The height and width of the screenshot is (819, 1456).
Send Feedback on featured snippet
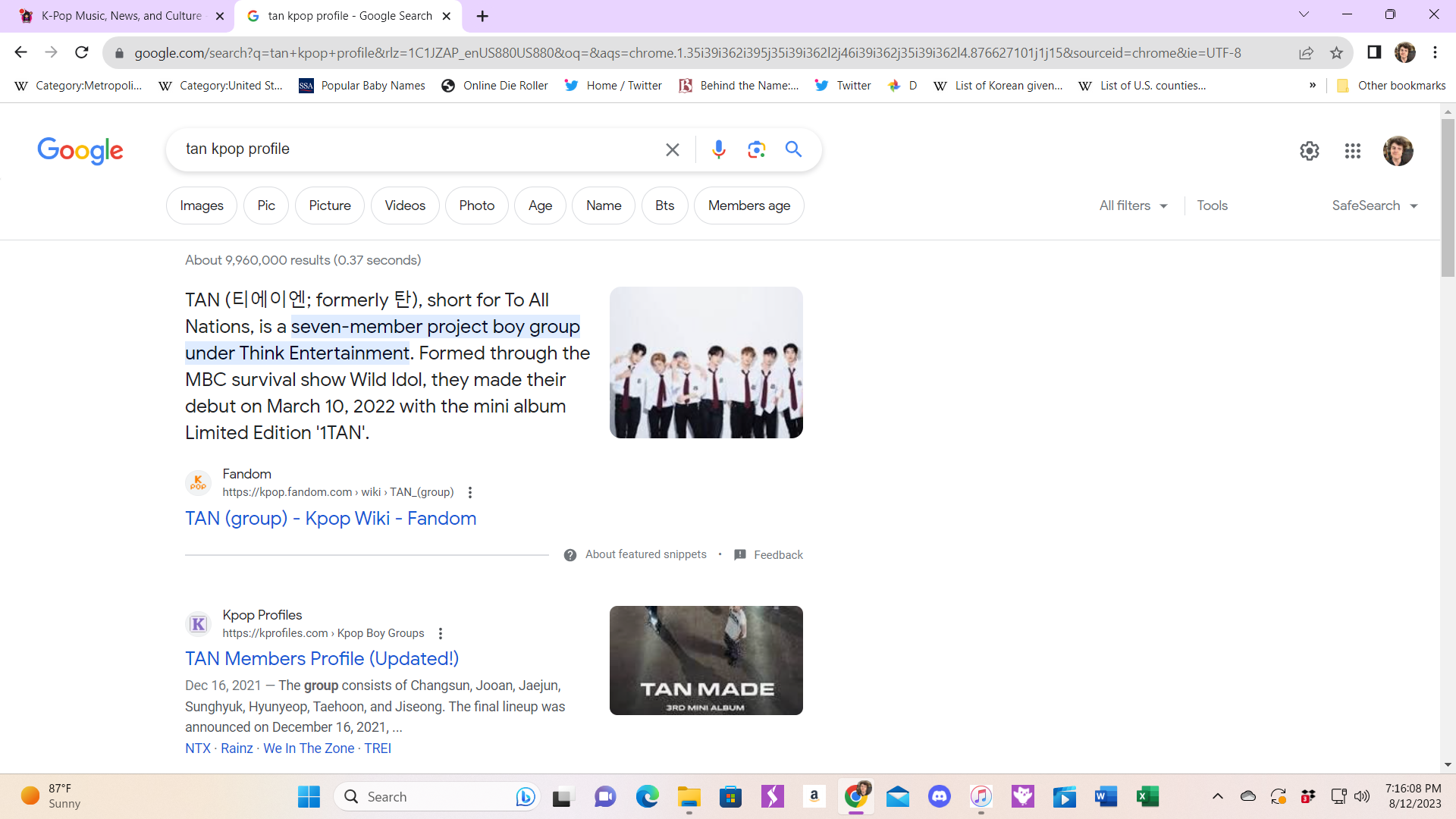coord(769,555)
